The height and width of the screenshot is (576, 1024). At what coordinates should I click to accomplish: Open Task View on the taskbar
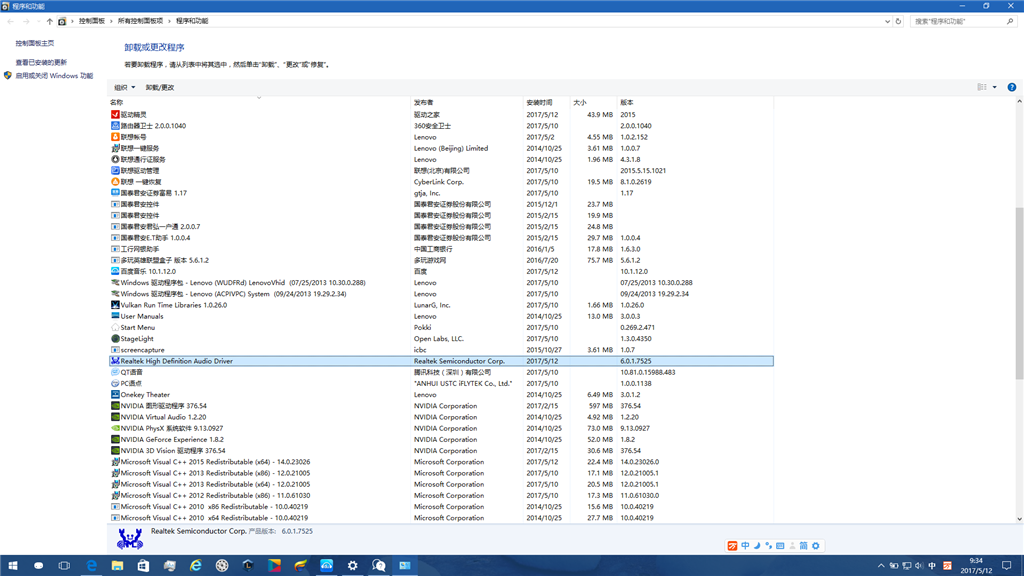click(x=64, y=566)
